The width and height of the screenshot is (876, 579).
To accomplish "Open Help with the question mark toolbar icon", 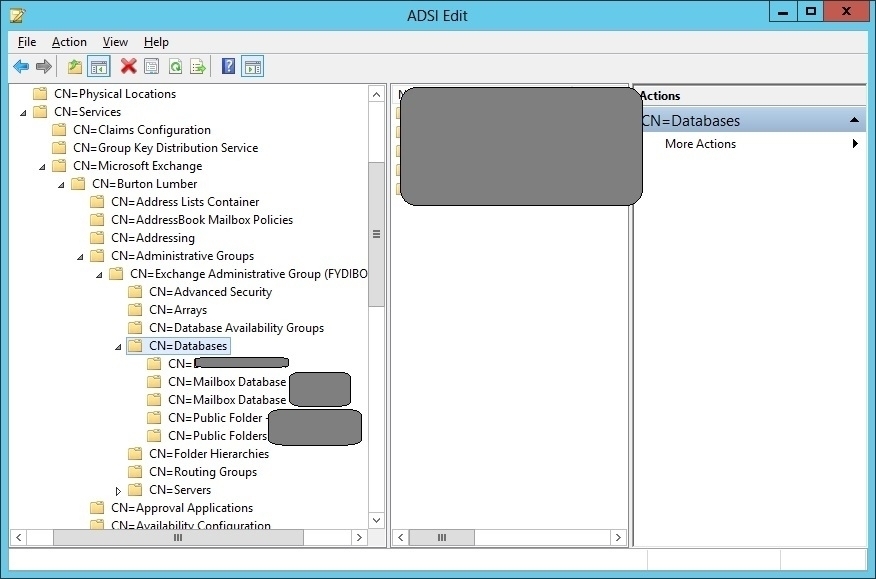I will pos(227,66).
